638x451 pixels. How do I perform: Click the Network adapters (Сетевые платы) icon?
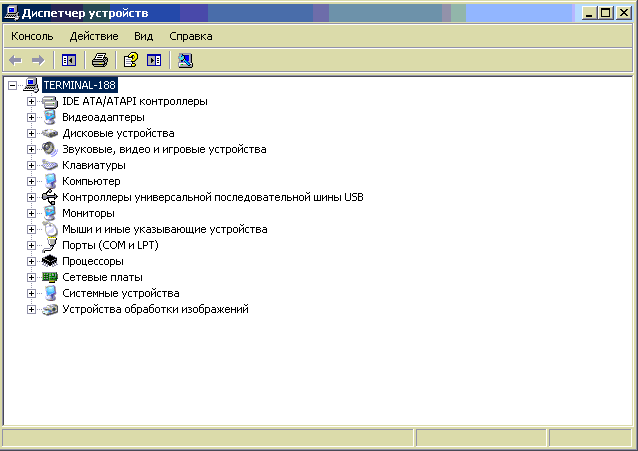point(50,277)
